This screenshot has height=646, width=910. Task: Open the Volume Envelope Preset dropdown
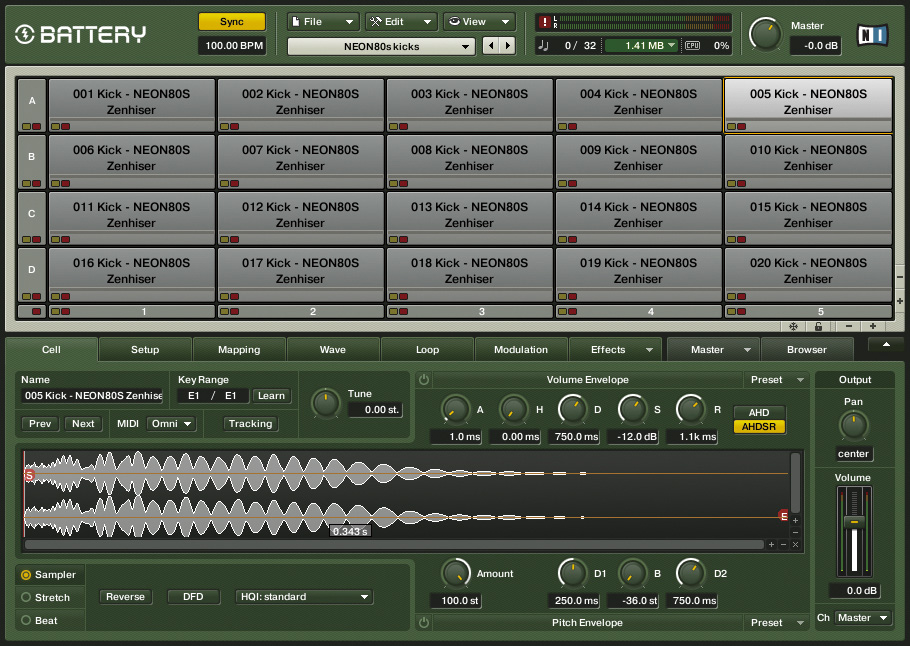777,380
